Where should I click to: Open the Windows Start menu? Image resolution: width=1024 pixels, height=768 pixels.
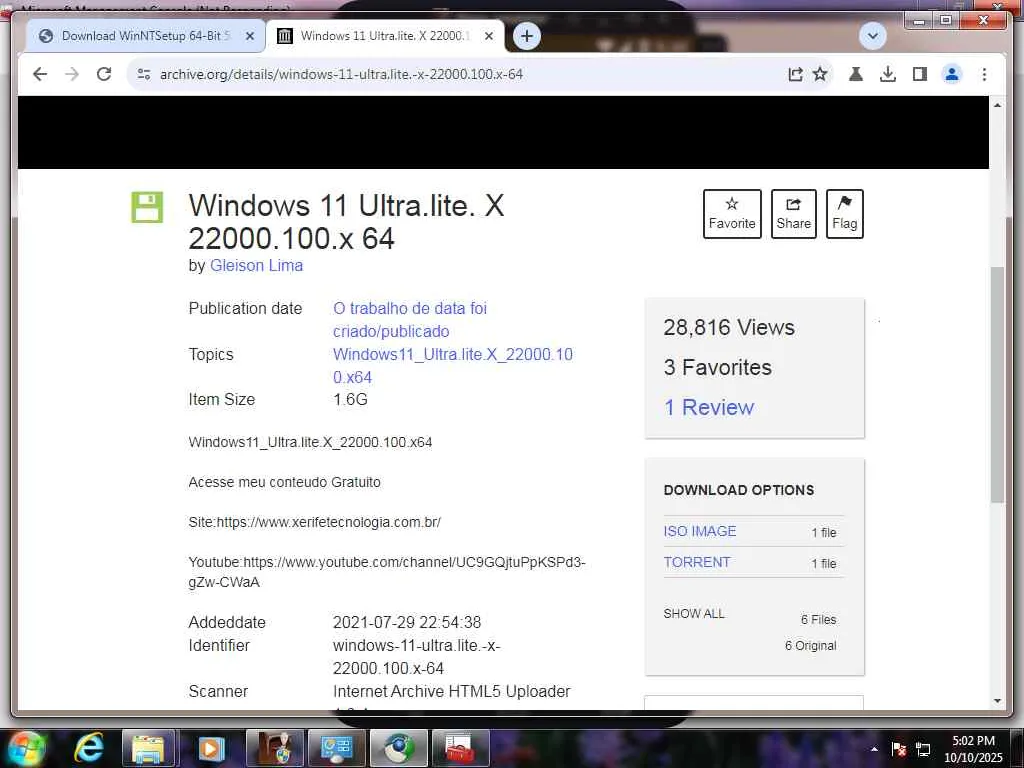point(25,748)
